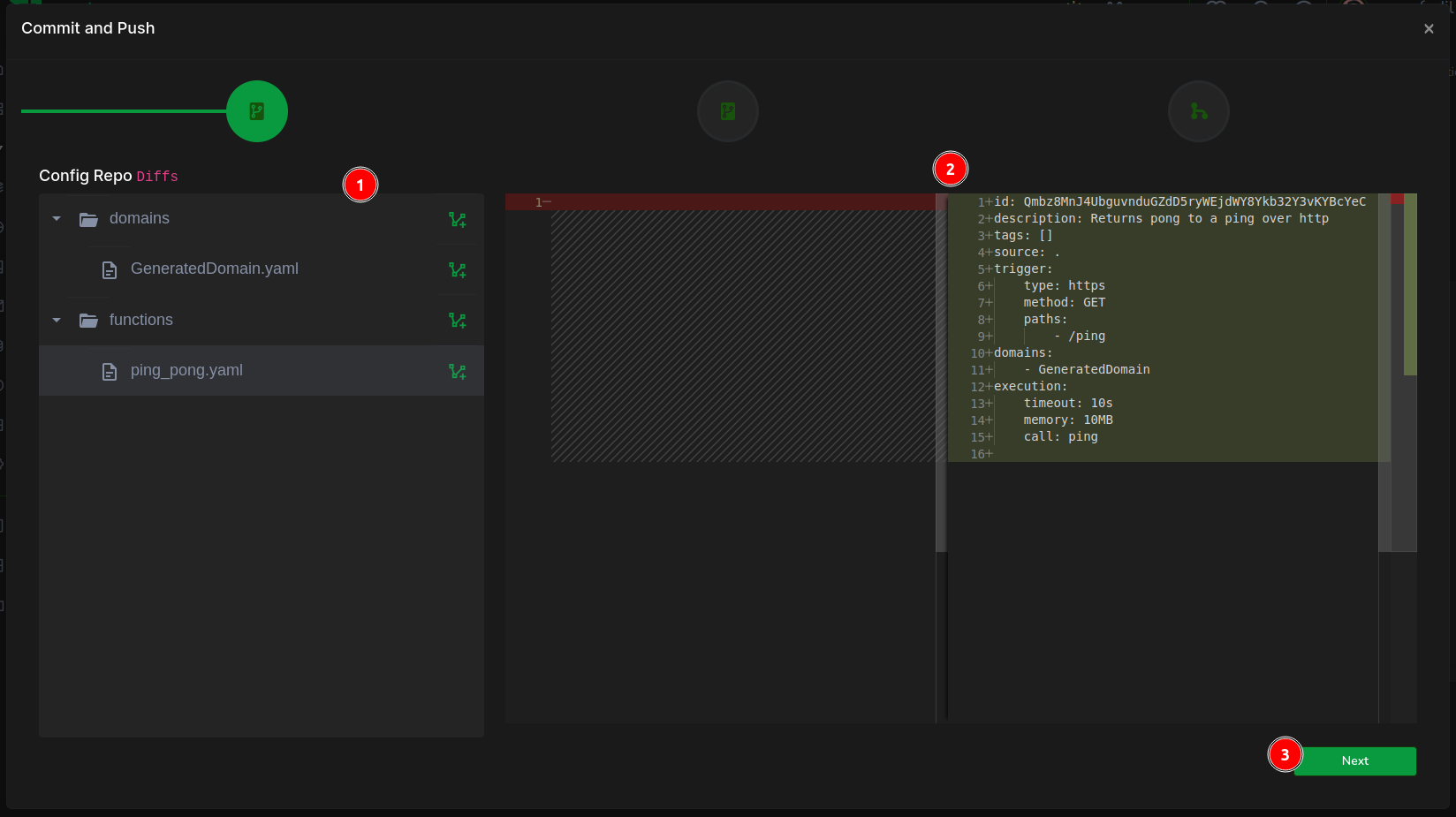Select ping_pong.yaml in the file tree

186,370
